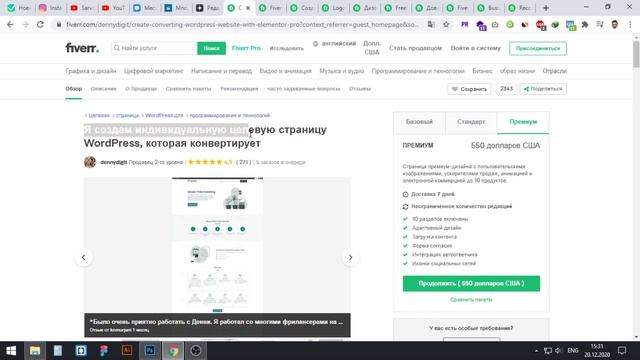Open a new browser tab with plus icon

pyautogui.click(x=546, y=8)
